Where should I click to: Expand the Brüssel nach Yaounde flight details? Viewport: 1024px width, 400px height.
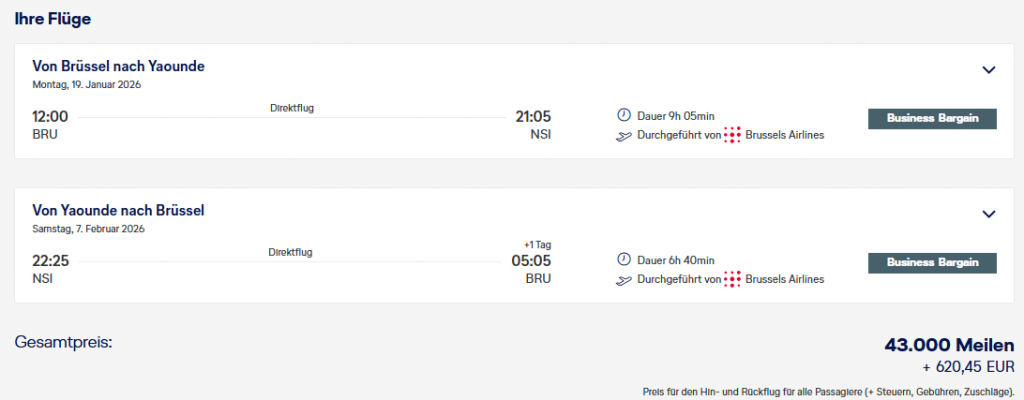coord(989,70)
